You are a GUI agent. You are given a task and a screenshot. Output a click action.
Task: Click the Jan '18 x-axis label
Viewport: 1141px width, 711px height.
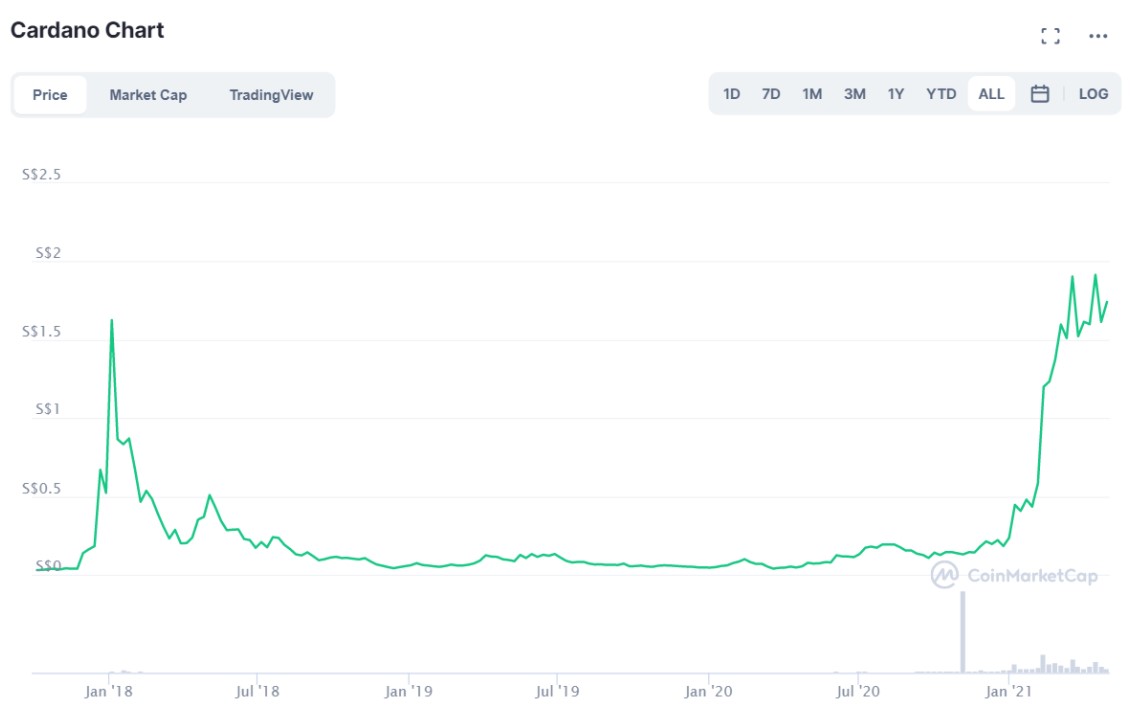[108, 691]
